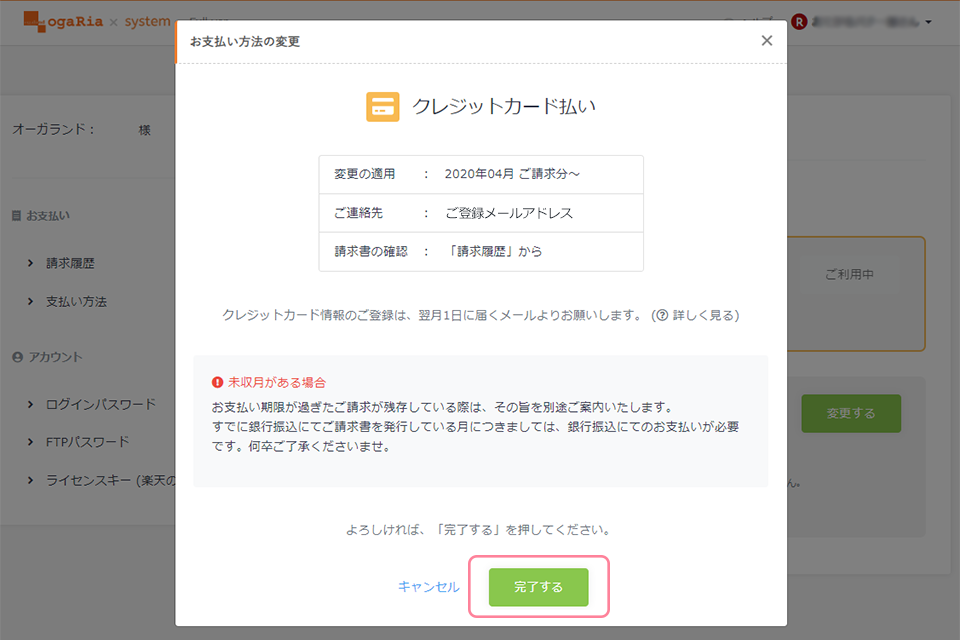Click the ご登録メールアドレス text
Image resolution: width=960 pixels, height=640 pixels.
tap(509, 213)
